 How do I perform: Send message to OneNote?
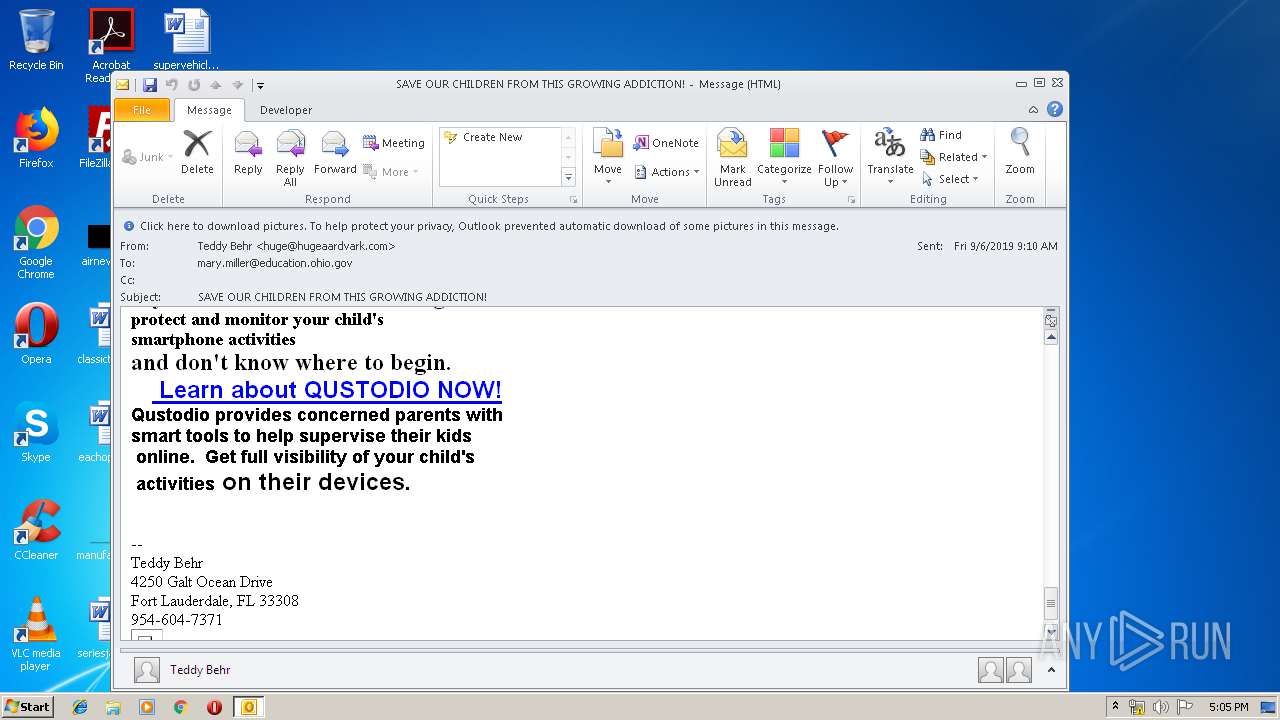(x=667, y=143)
